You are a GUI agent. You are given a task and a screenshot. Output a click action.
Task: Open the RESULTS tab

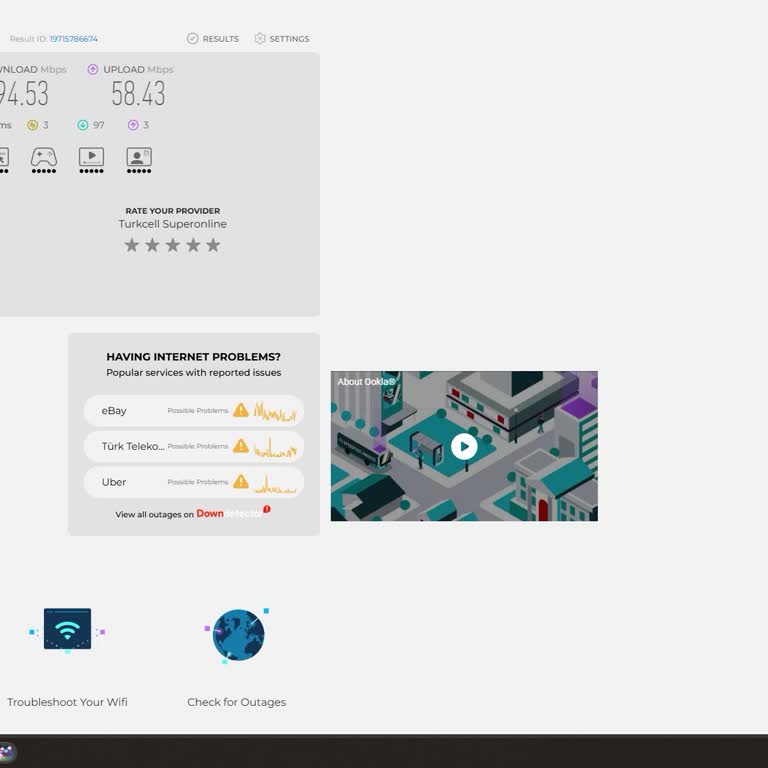pos(213,39)
